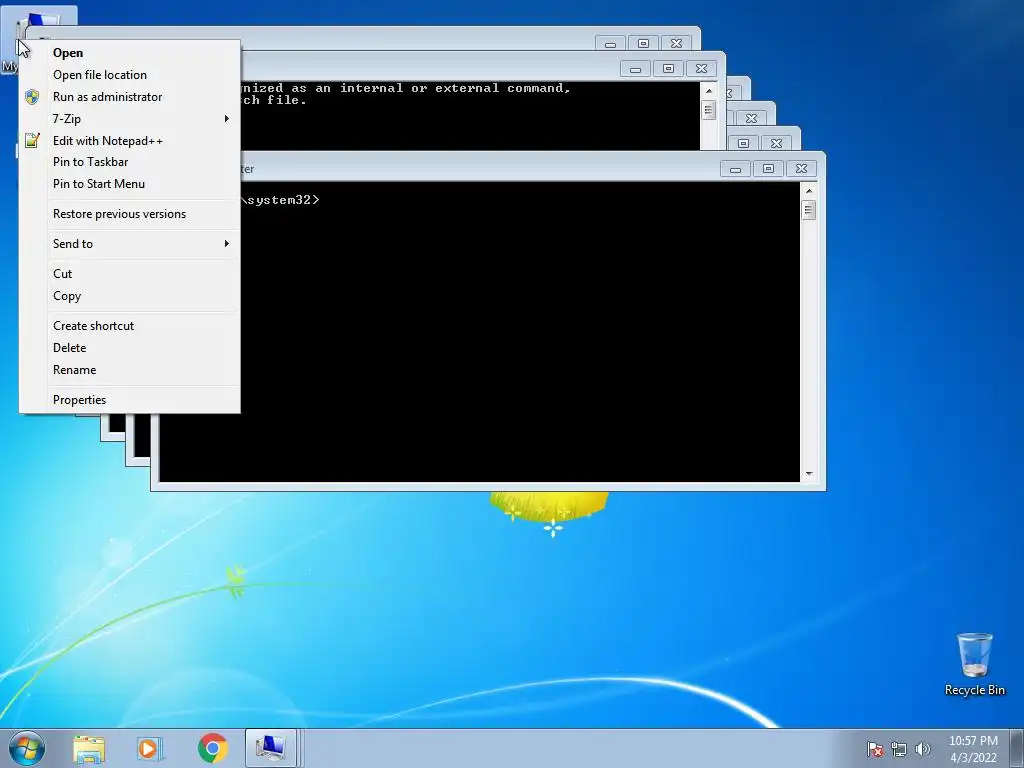Open Action Center flag in the tray
The height and width of the screenshot is (768, 1024).
coord(874,749)
